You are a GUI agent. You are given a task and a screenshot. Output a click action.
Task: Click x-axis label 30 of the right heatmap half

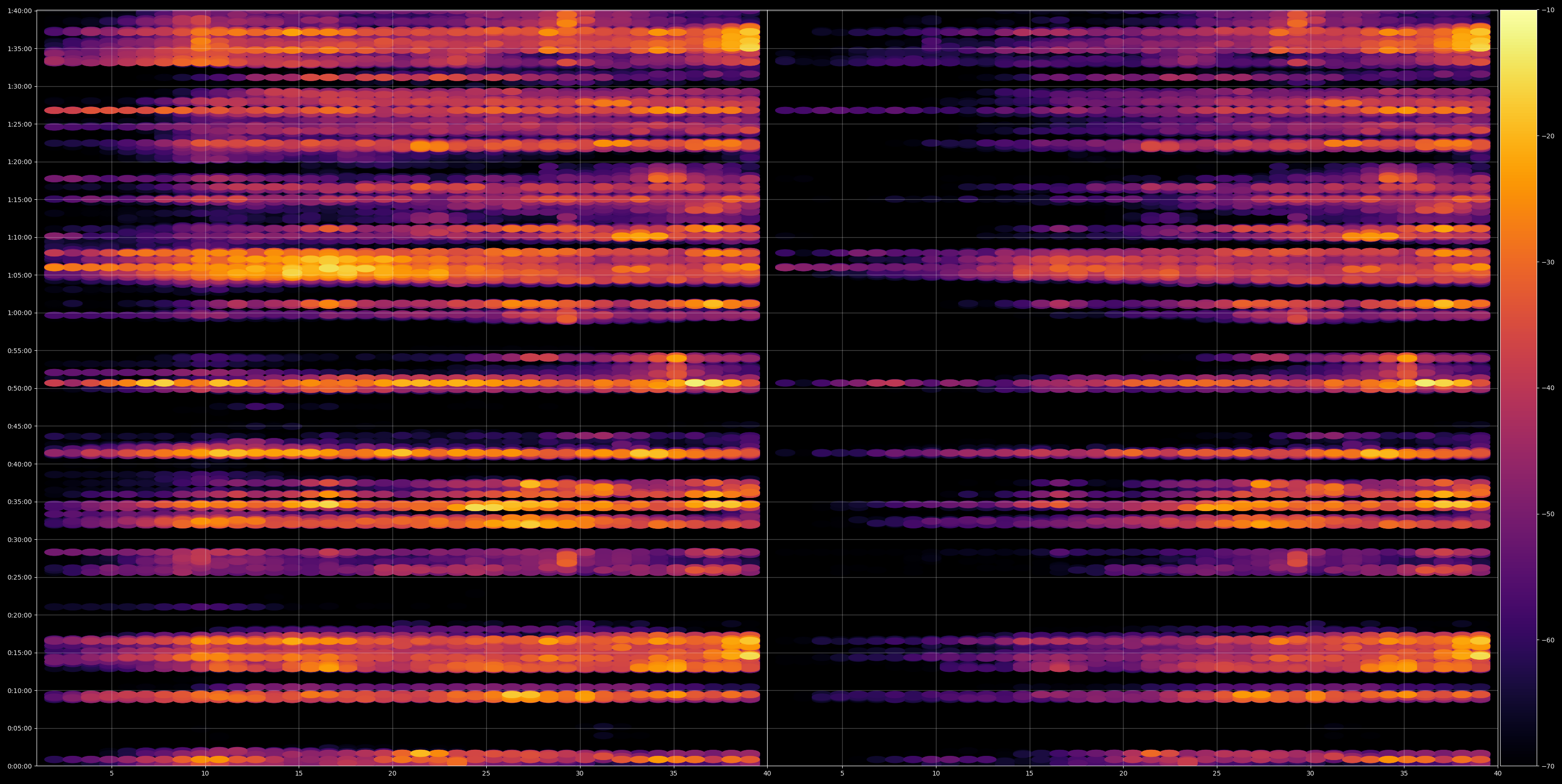[1310, 773]
